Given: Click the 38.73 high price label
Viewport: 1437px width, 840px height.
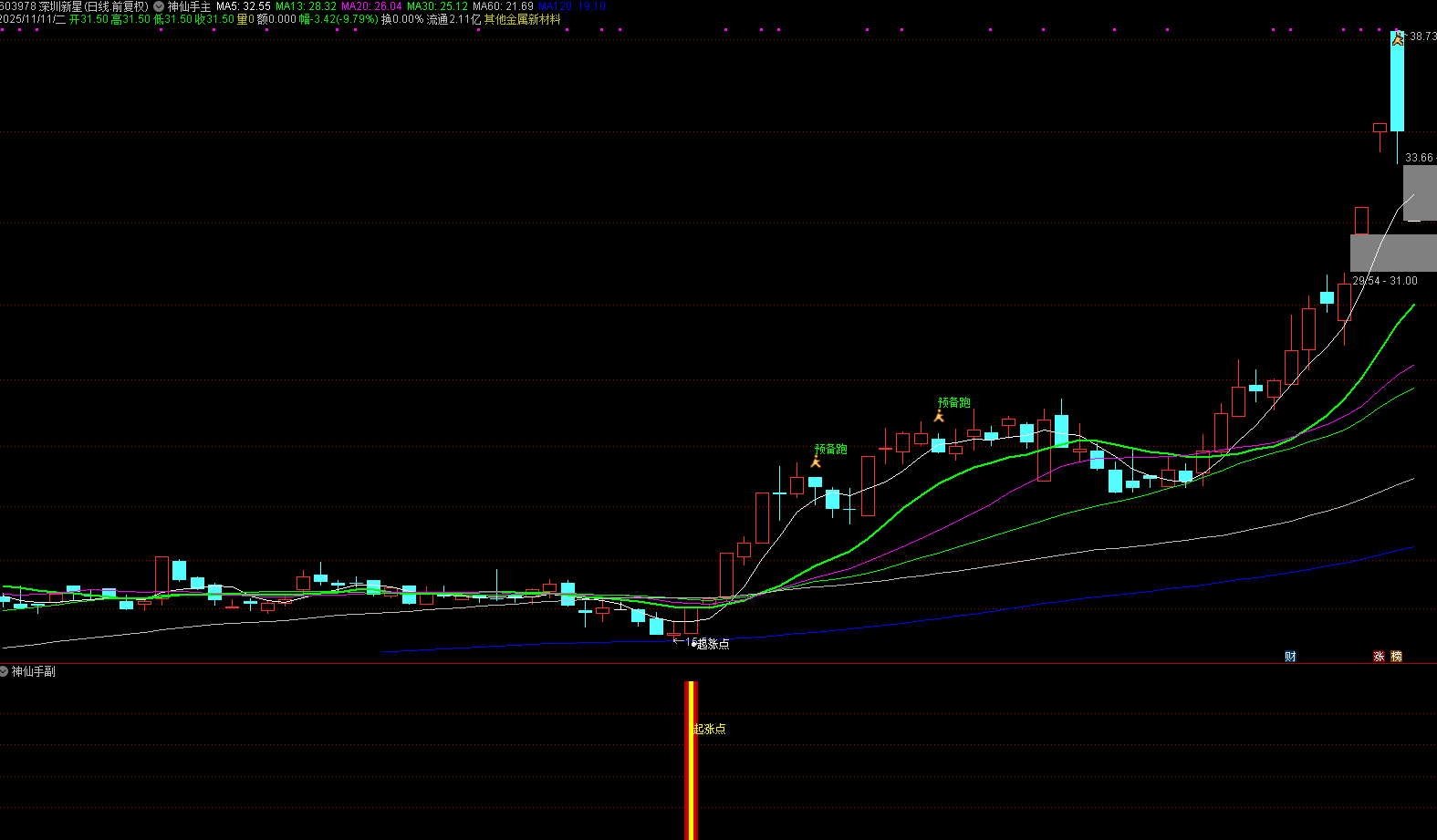Looking at the screenshot, I should coord(1422,36).
